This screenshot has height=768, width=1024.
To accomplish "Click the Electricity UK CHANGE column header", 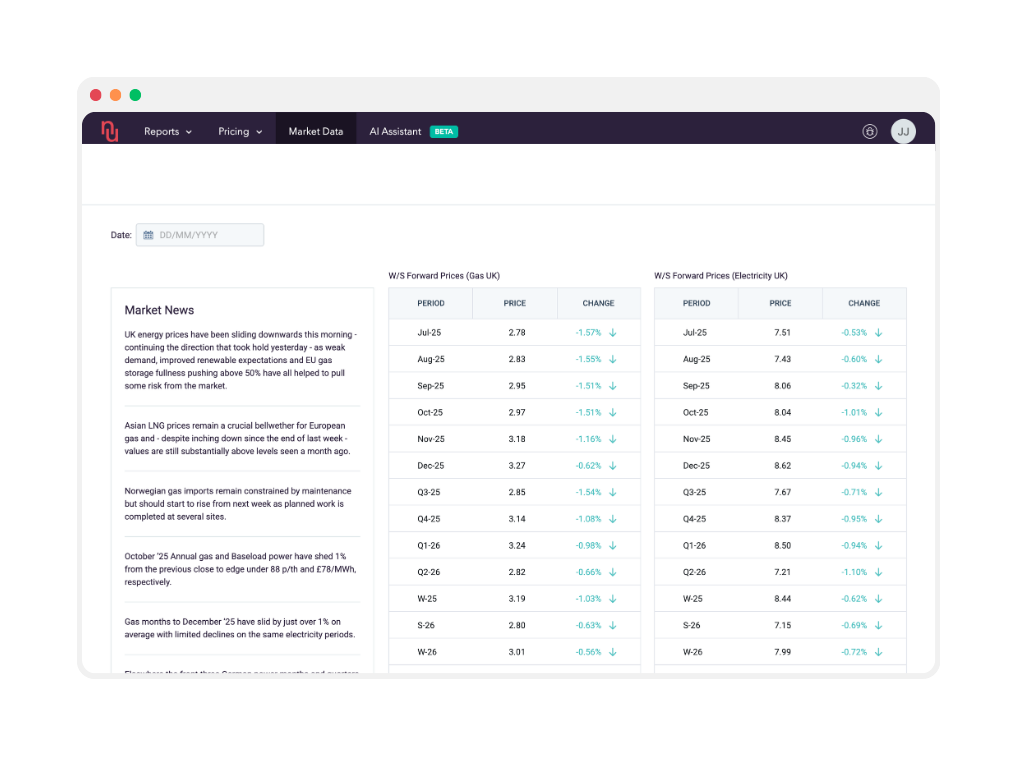I will tap(864, 304).
